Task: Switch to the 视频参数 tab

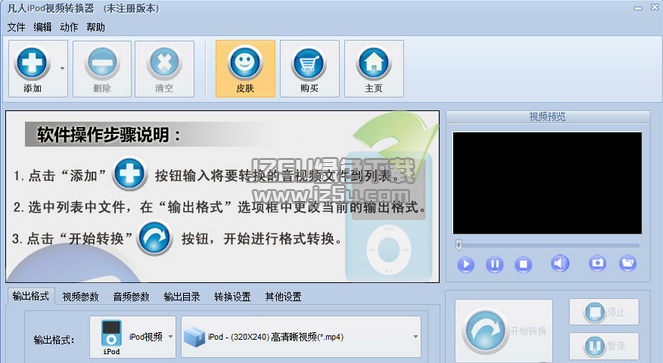Action: tap(80, 297)
